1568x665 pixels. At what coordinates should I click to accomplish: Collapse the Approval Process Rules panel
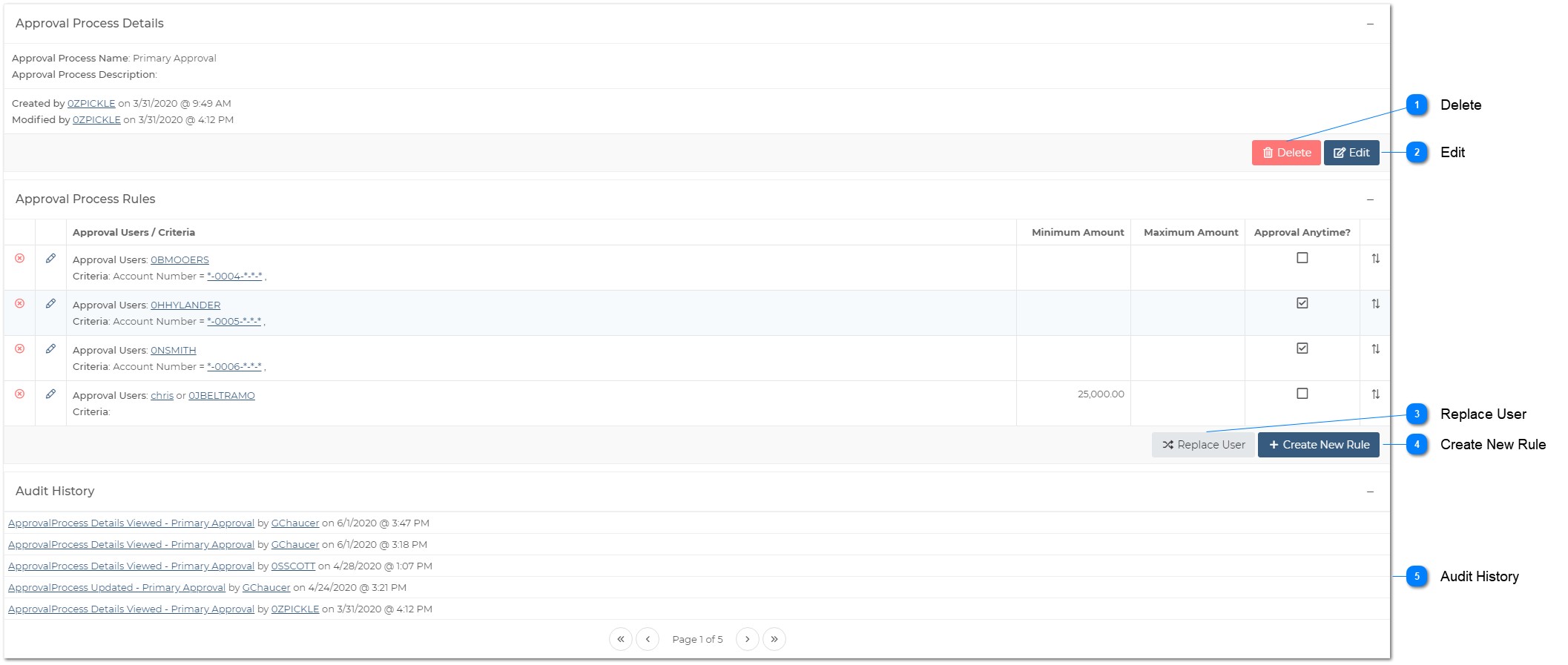click(x=1370, y=199)
